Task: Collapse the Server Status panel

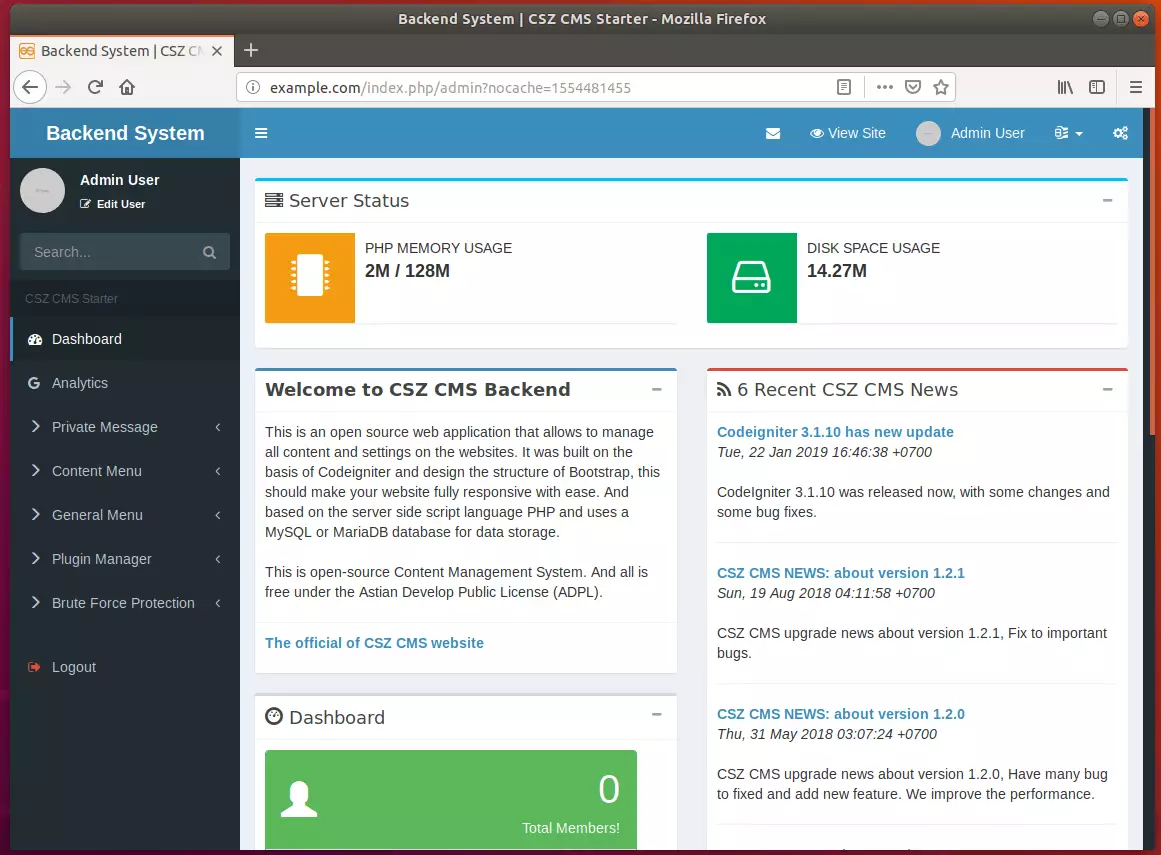Action: [1108, 201]
